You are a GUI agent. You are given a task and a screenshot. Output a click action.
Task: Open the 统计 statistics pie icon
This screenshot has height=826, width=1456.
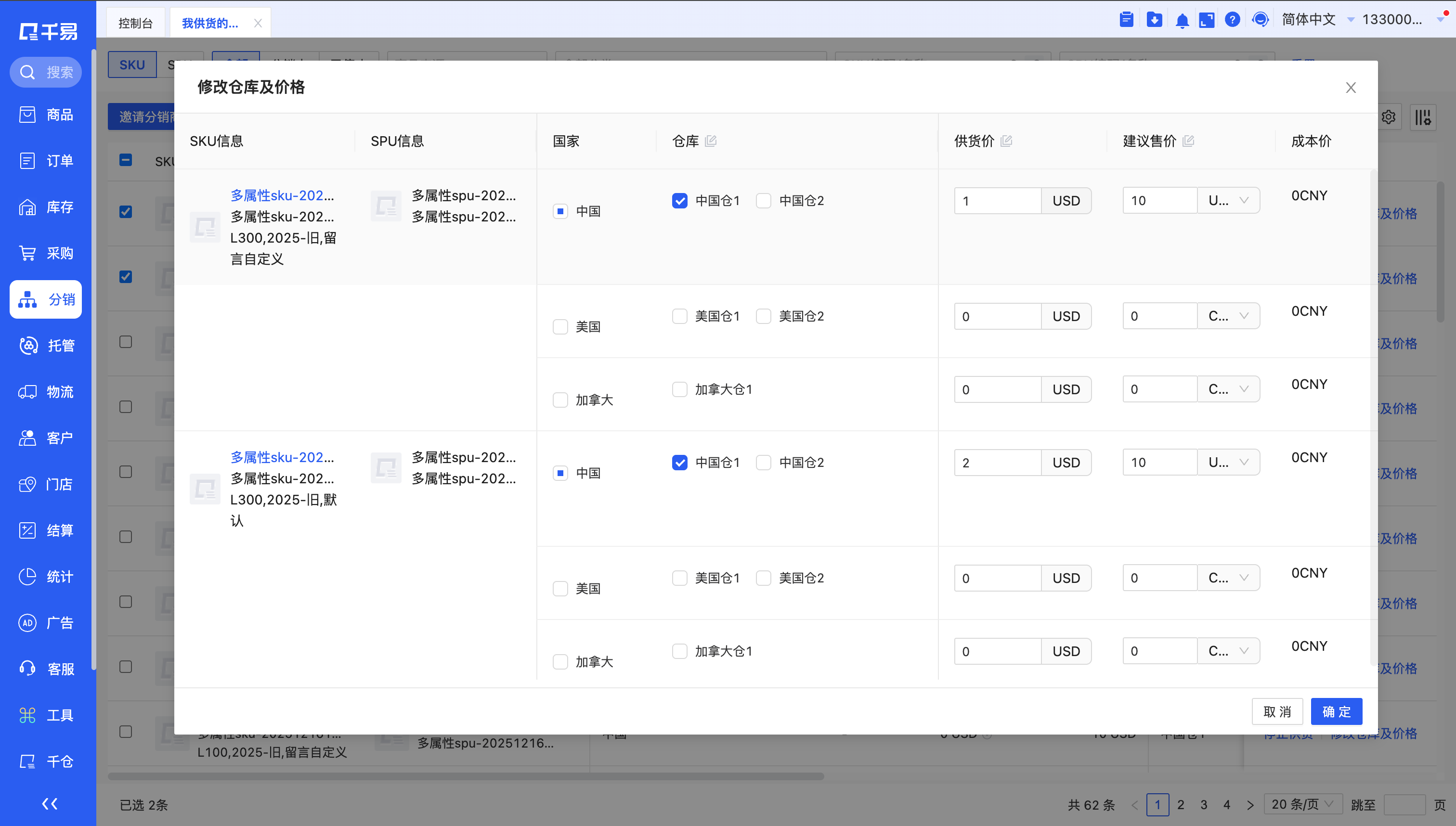click(x=27, y=576)
